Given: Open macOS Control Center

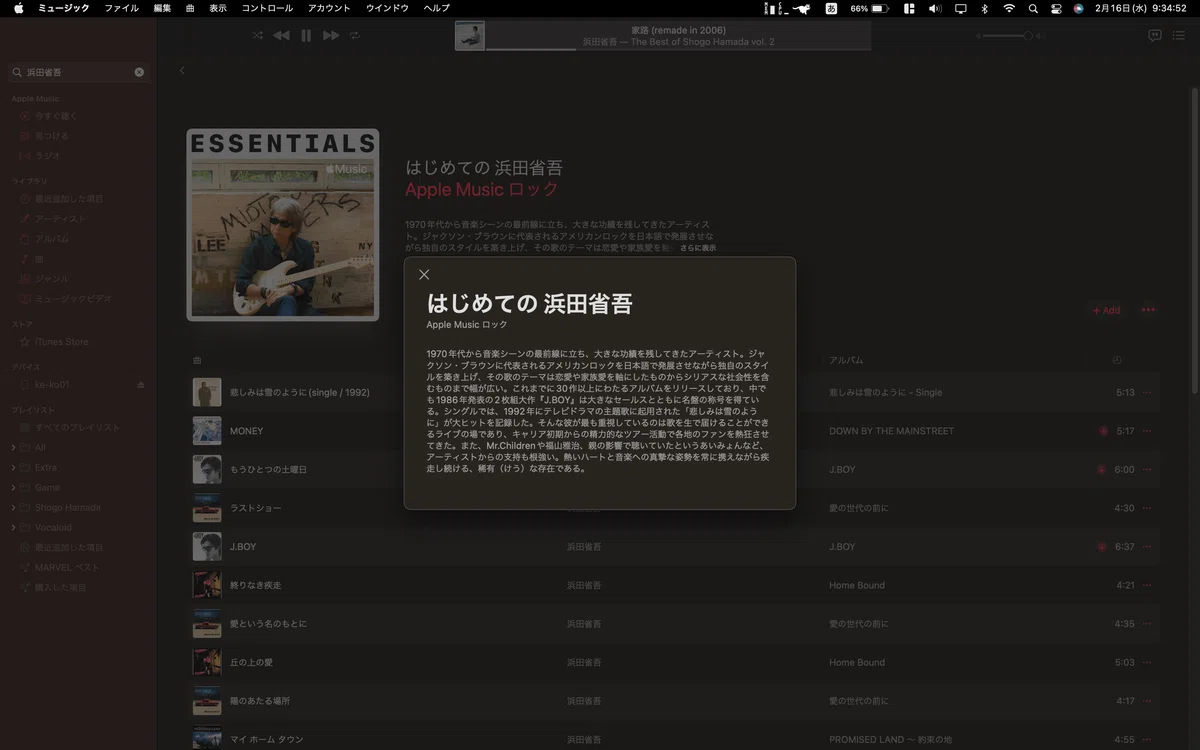Looking at the screenshot, I should (x=1057, y=8).
